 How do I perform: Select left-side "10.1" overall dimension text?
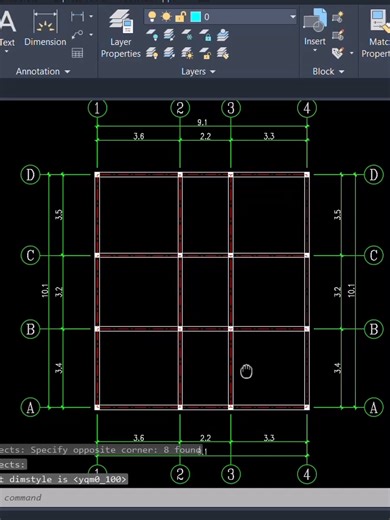(x=45, y=290)
